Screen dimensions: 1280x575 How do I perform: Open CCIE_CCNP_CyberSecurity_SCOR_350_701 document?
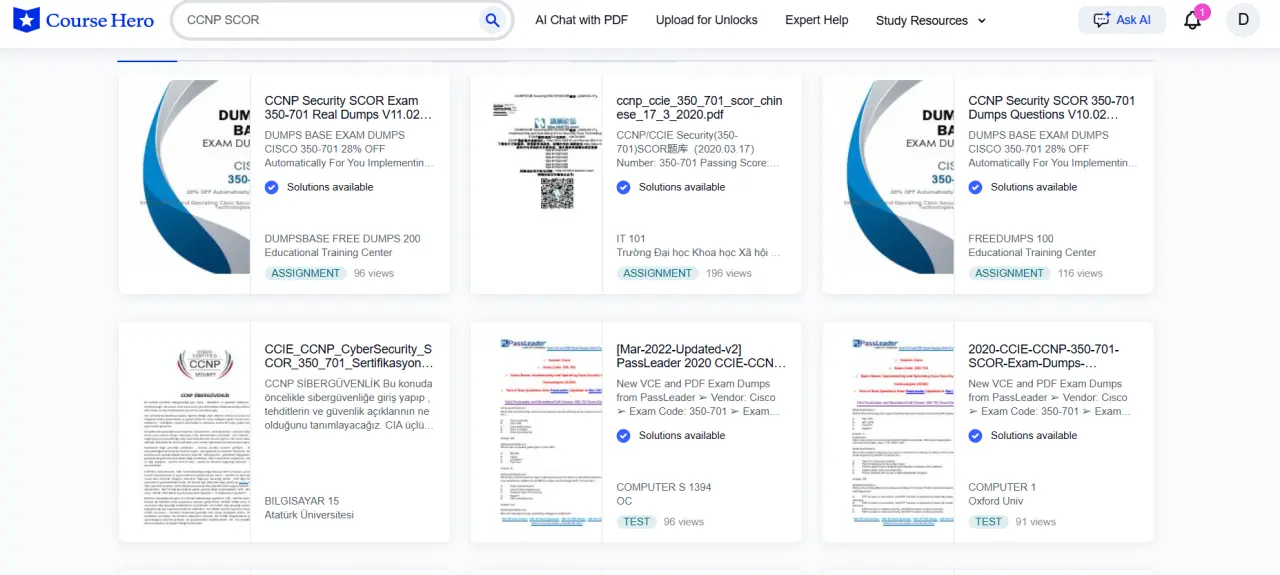[349, 356]
